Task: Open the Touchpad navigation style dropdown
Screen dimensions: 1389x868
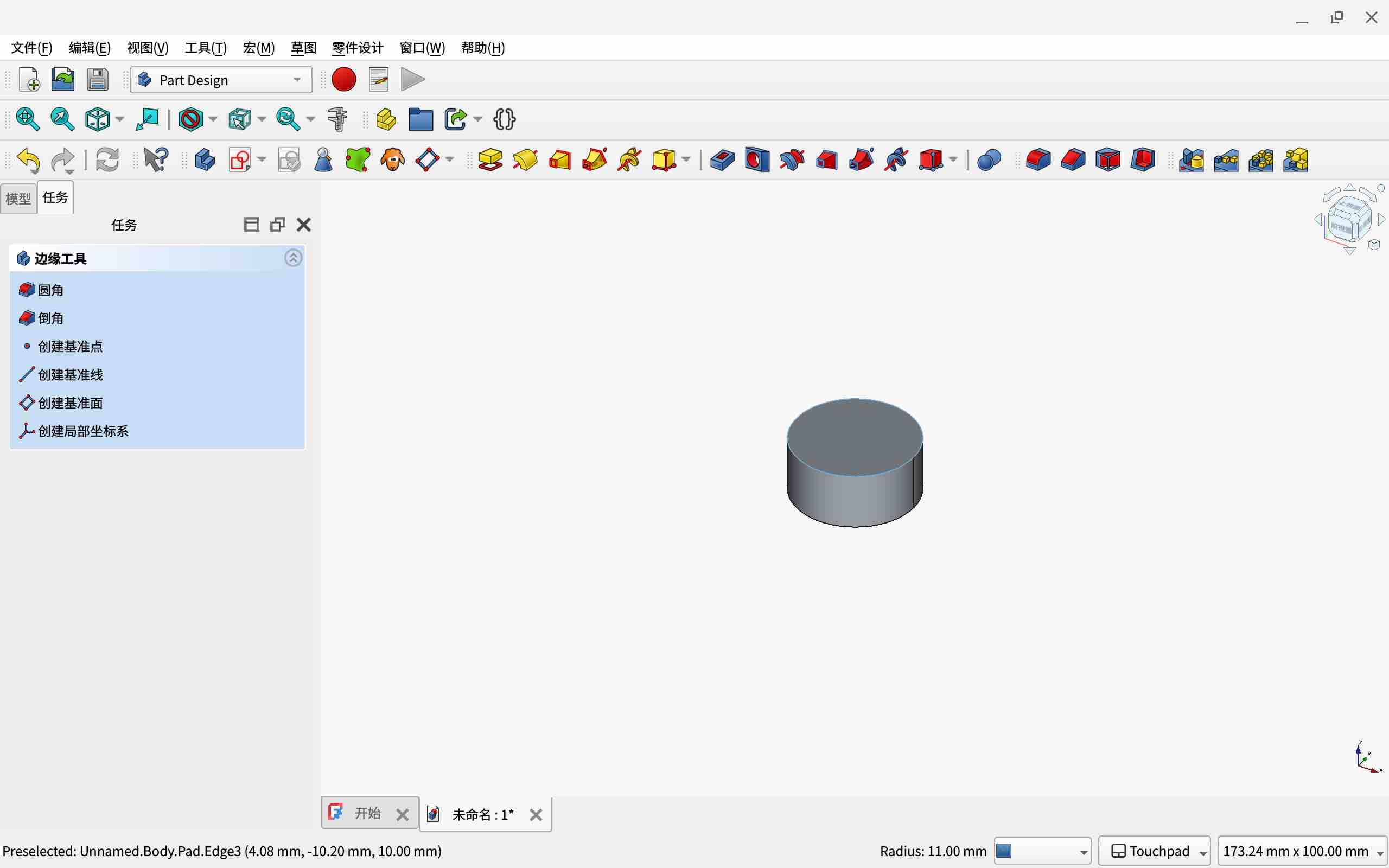Action: [1154, 851]
